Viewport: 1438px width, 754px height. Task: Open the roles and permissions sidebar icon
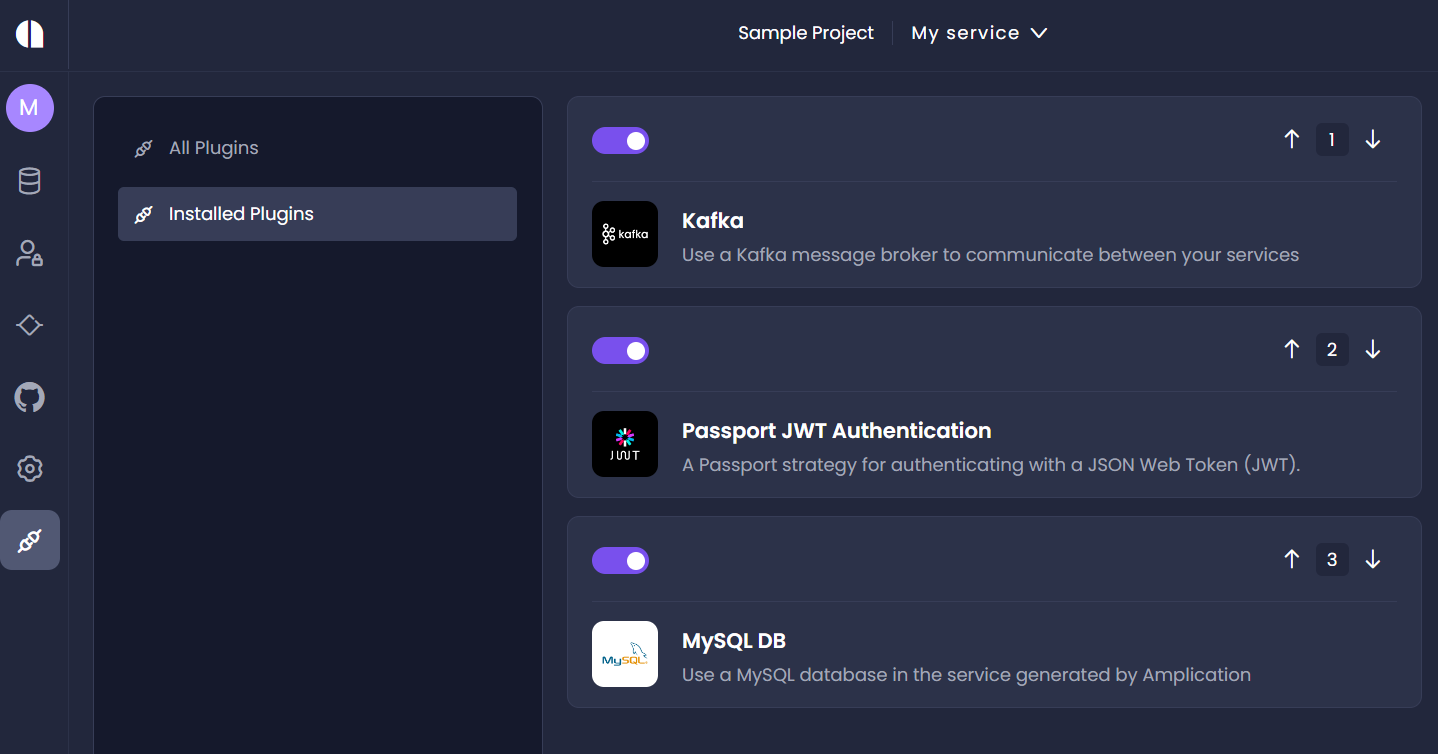(x=30, y=253)
